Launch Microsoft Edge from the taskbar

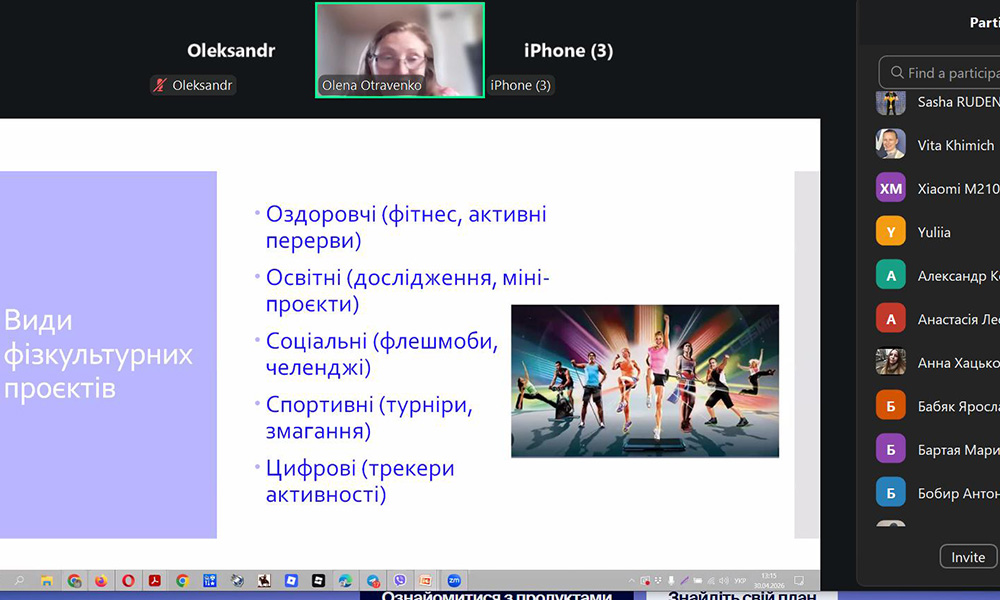pos(345,580)
